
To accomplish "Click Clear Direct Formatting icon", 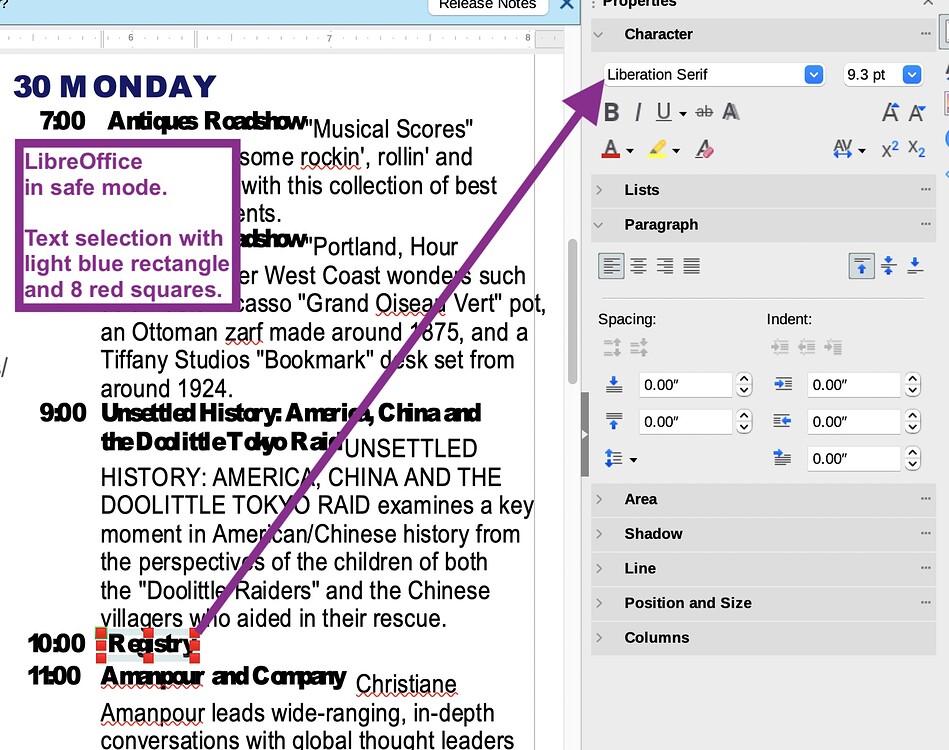I will pos(704,149).
